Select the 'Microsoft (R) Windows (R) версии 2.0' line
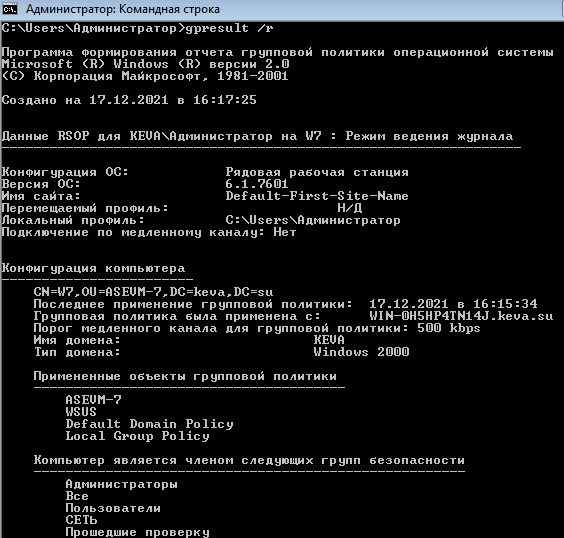This screenshot has height=538, width=564. [146, 64]
